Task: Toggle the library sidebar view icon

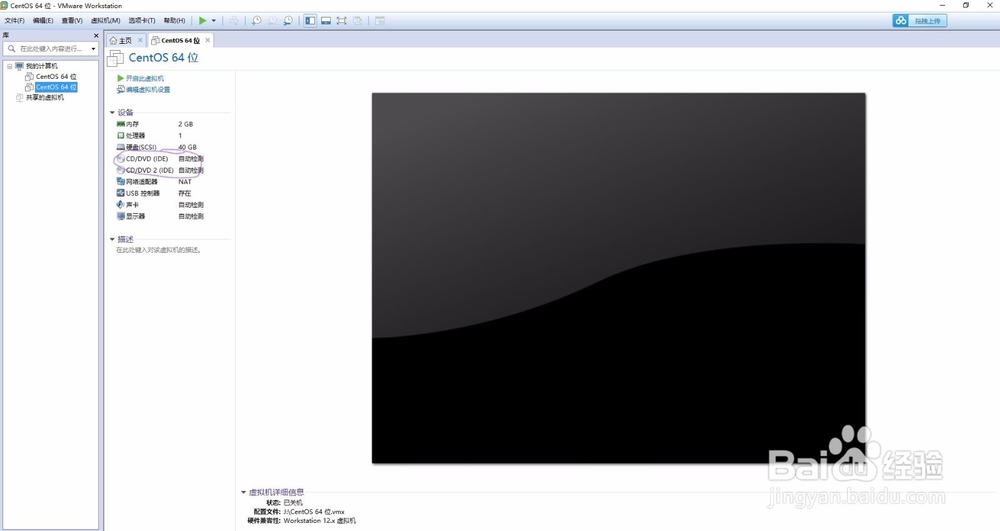Action: tap(310, 20)
